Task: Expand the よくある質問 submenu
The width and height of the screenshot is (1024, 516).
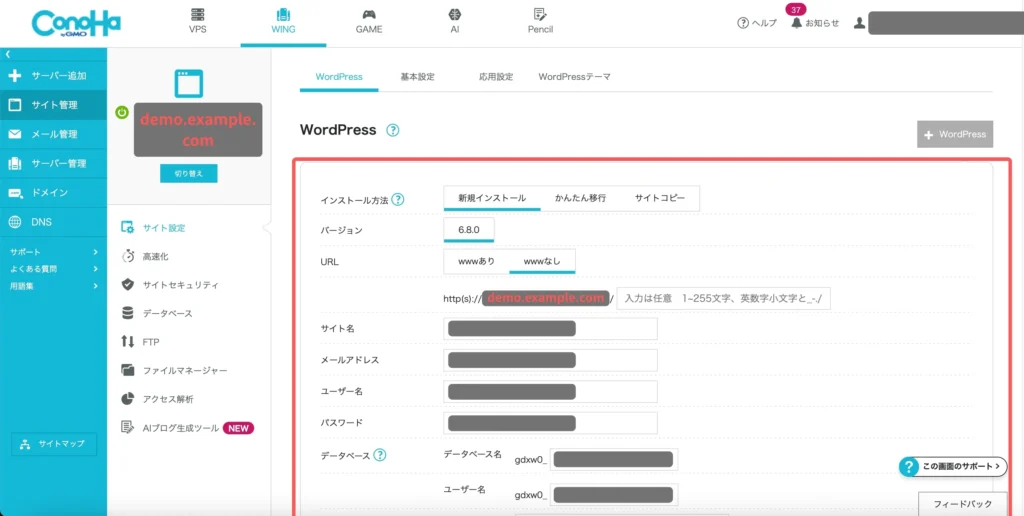Action: click(54, 268)
